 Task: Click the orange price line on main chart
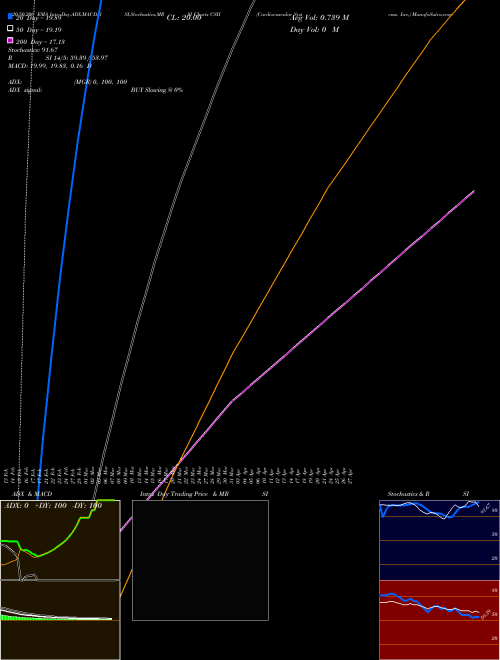tap(328, 189)
